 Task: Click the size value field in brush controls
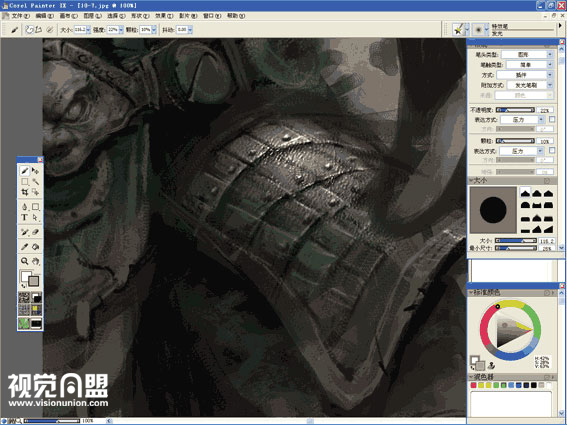546,241
